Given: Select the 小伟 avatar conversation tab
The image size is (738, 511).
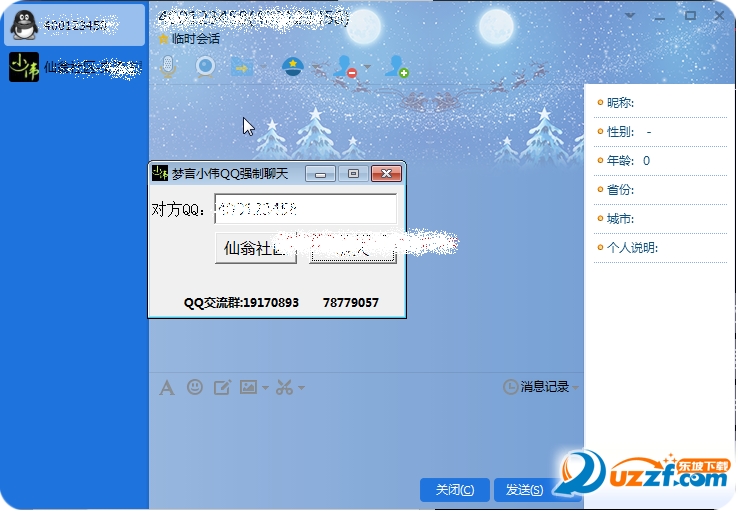Looking at the screenshot, I should [74, 67].
